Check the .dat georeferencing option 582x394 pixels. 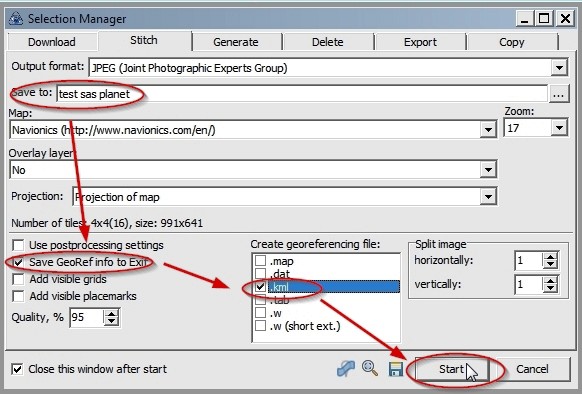coord(261,274)
